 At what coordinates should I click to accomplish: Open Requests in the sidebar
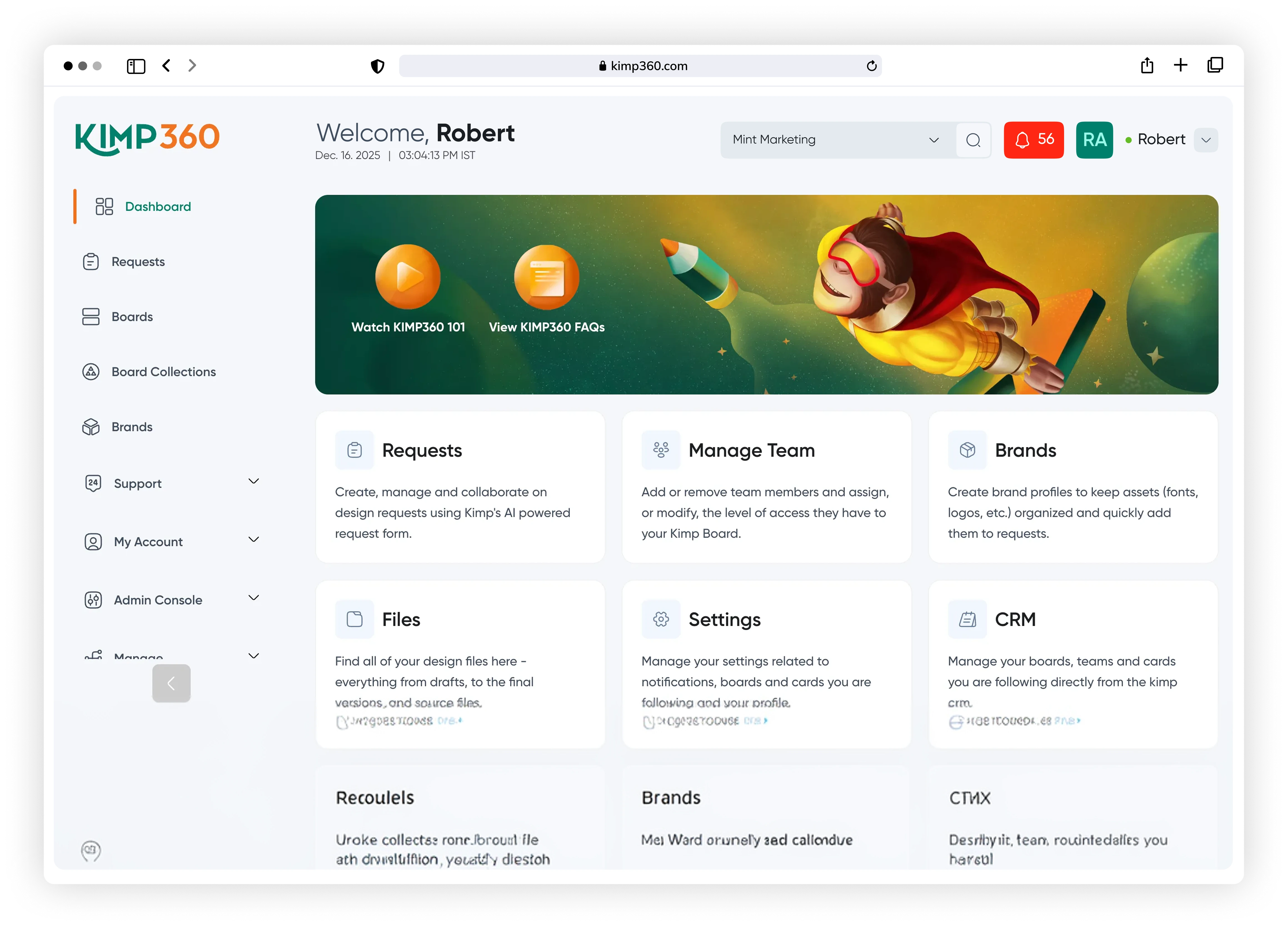point(138,262)
